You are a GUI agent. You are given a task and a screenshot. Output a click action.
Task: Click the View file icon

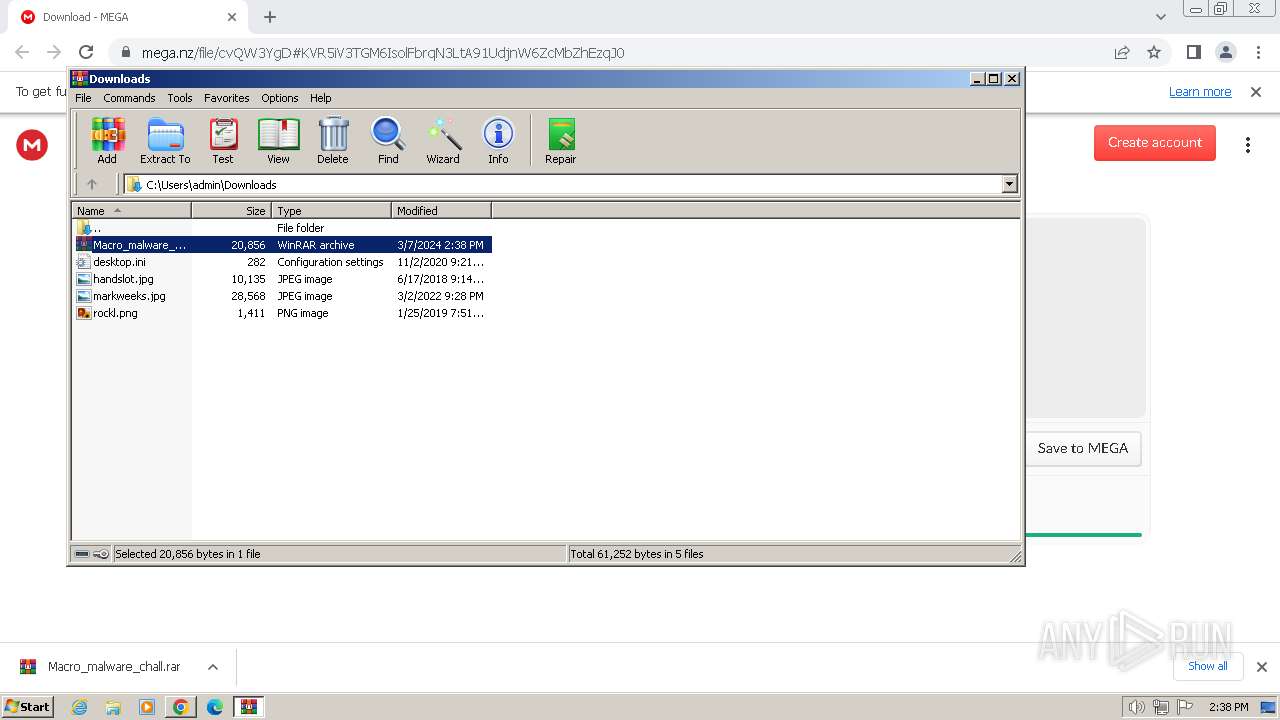coord(278,140)
